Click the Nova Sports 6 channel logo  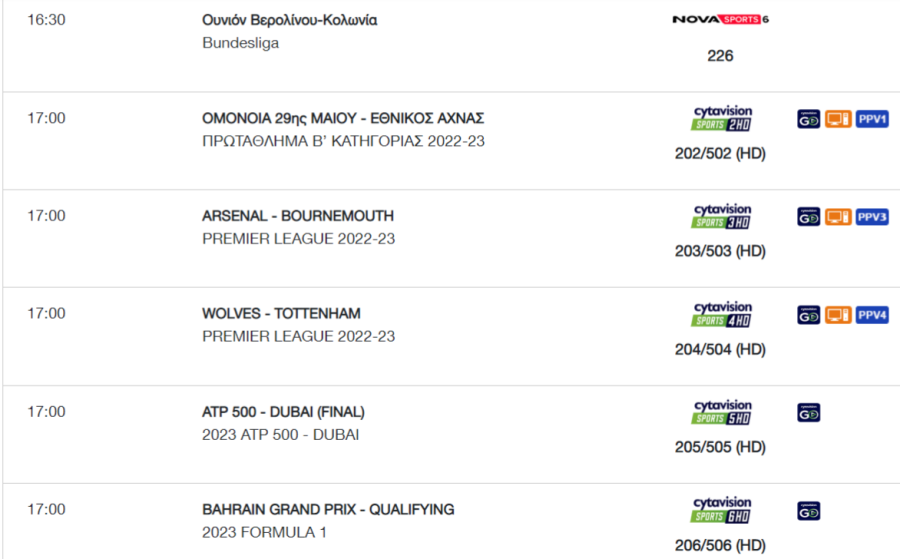720,20
